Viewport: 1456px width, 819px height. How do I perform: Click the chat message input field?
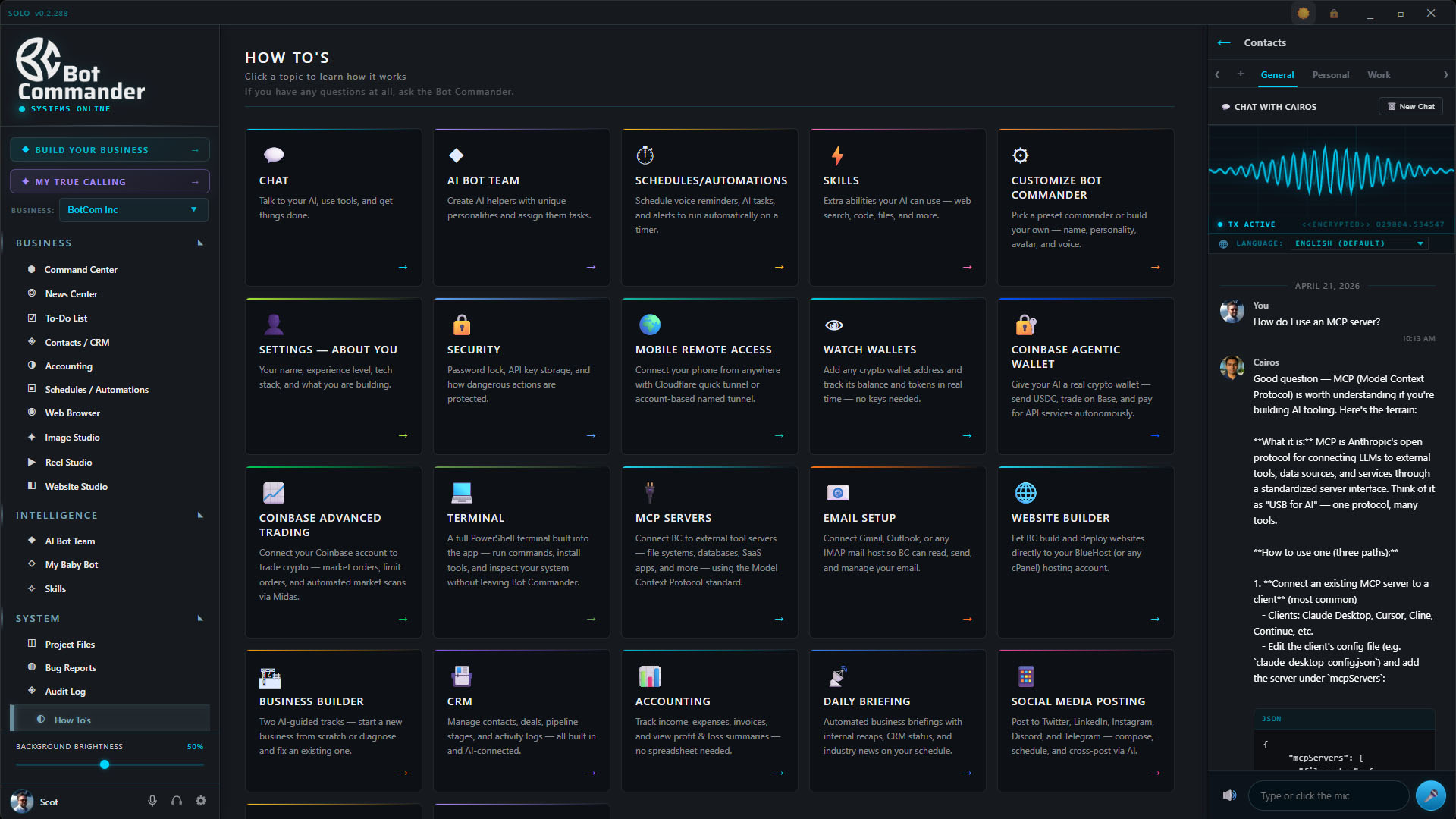pos(1329,795)
